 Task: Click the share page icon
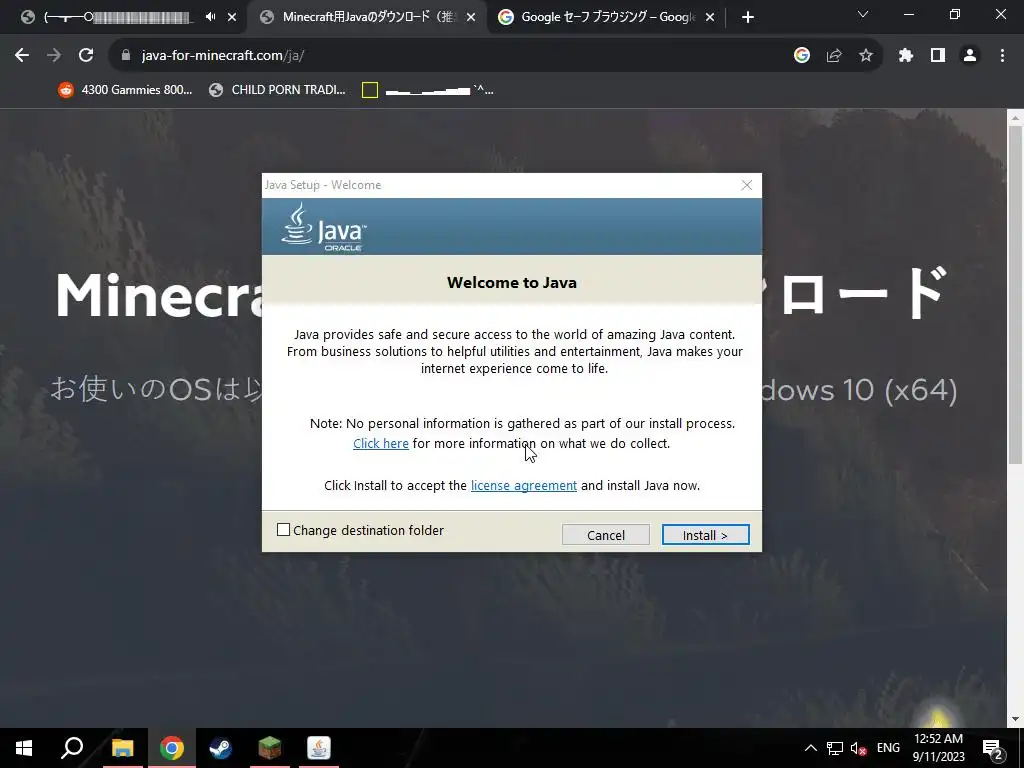834,56
